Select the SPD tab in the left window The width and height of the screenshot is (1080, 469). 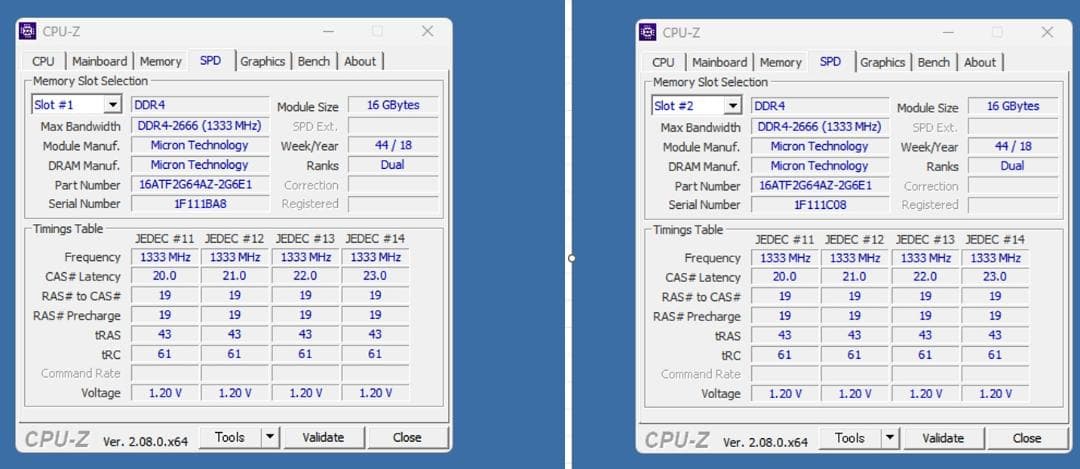211,61
